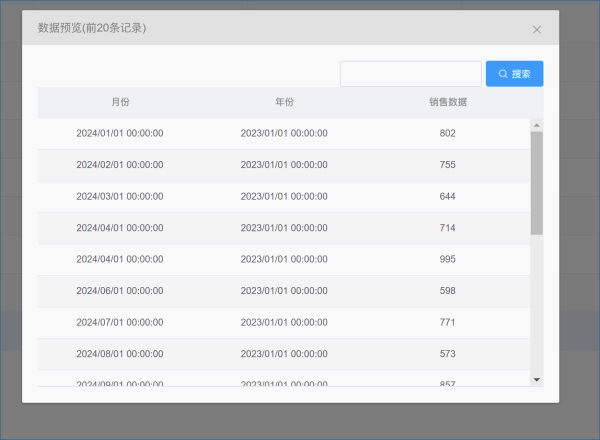Click sales value 995

point(447,259)
